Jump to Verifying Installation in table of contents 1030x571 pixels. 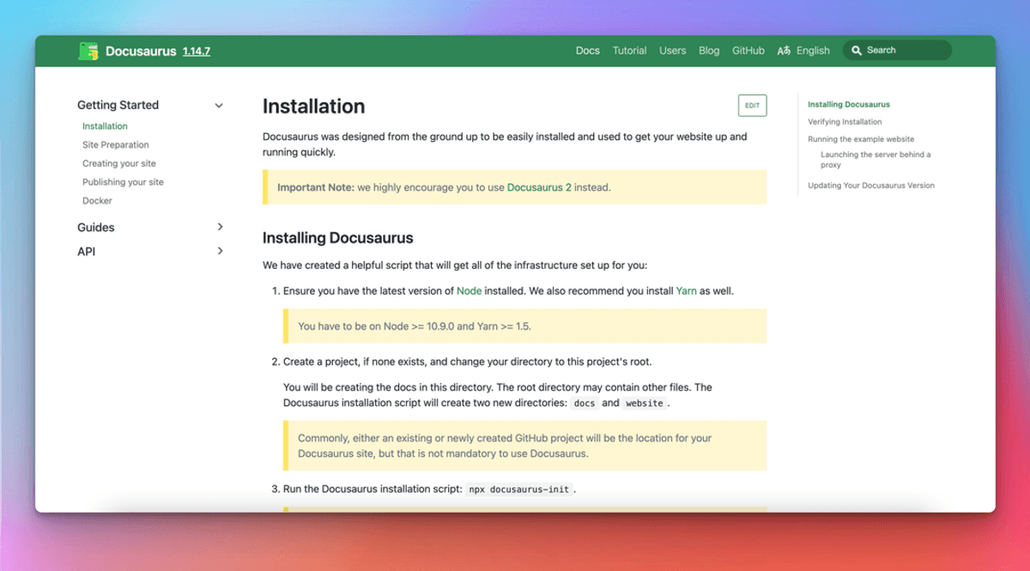pyautogui.click(x=844, y=122)
